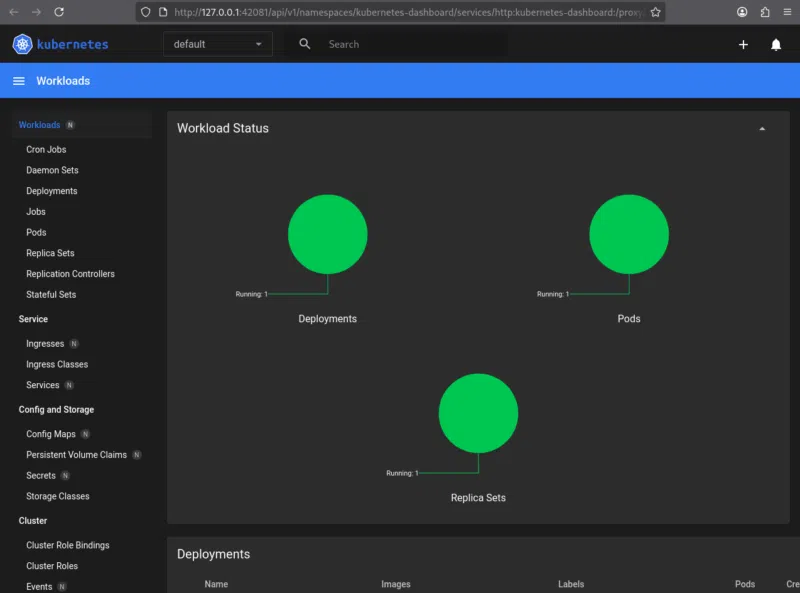Collapse the Workload Status panel
The width and height of the screenshot is (800, 593).
coord(762,129)
